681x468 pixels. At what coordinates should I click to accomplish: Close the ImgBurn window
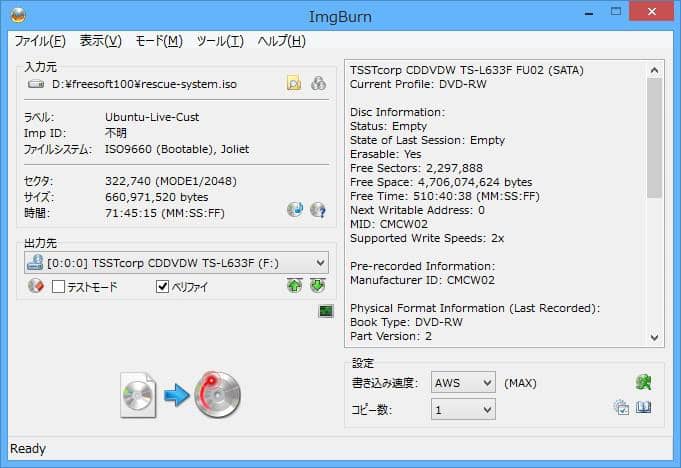[x=651, y=12]
